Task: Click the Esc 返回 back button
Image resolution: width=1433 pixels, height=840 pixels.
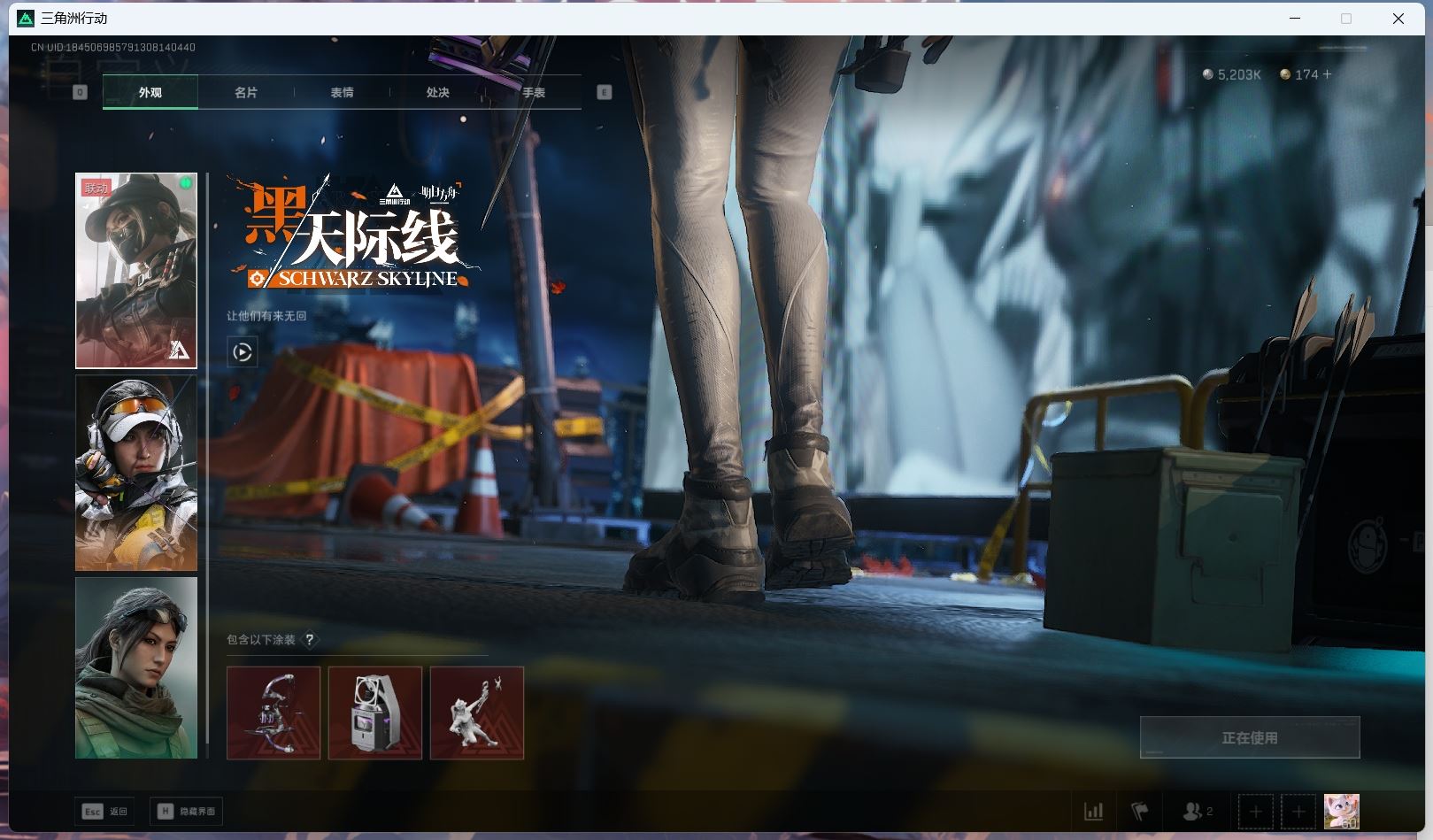Action: pyautogui.click(x=105, y=811)
